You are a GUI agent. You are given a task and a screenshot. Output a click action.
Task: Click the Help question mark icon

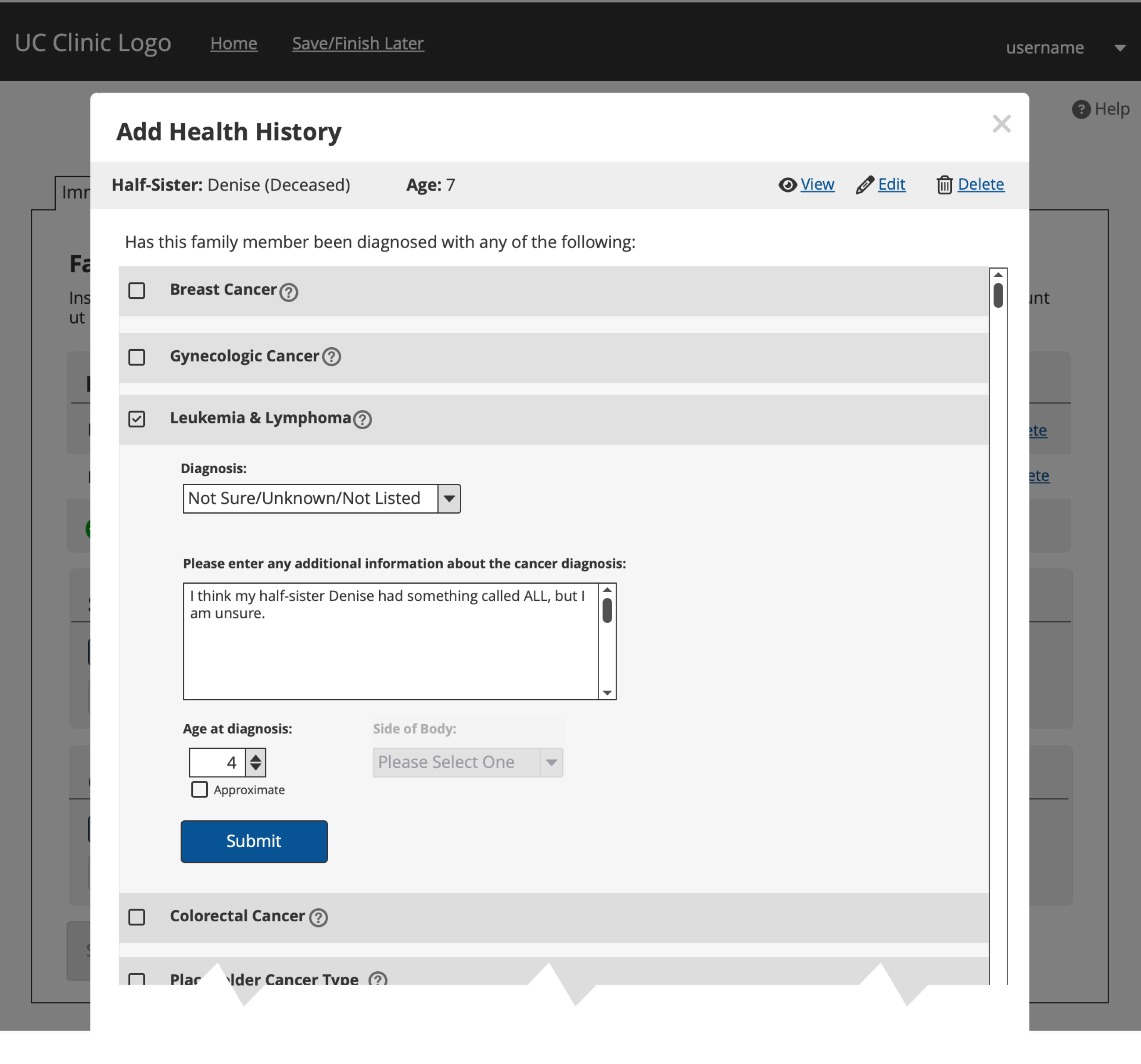pos(1081,109)
